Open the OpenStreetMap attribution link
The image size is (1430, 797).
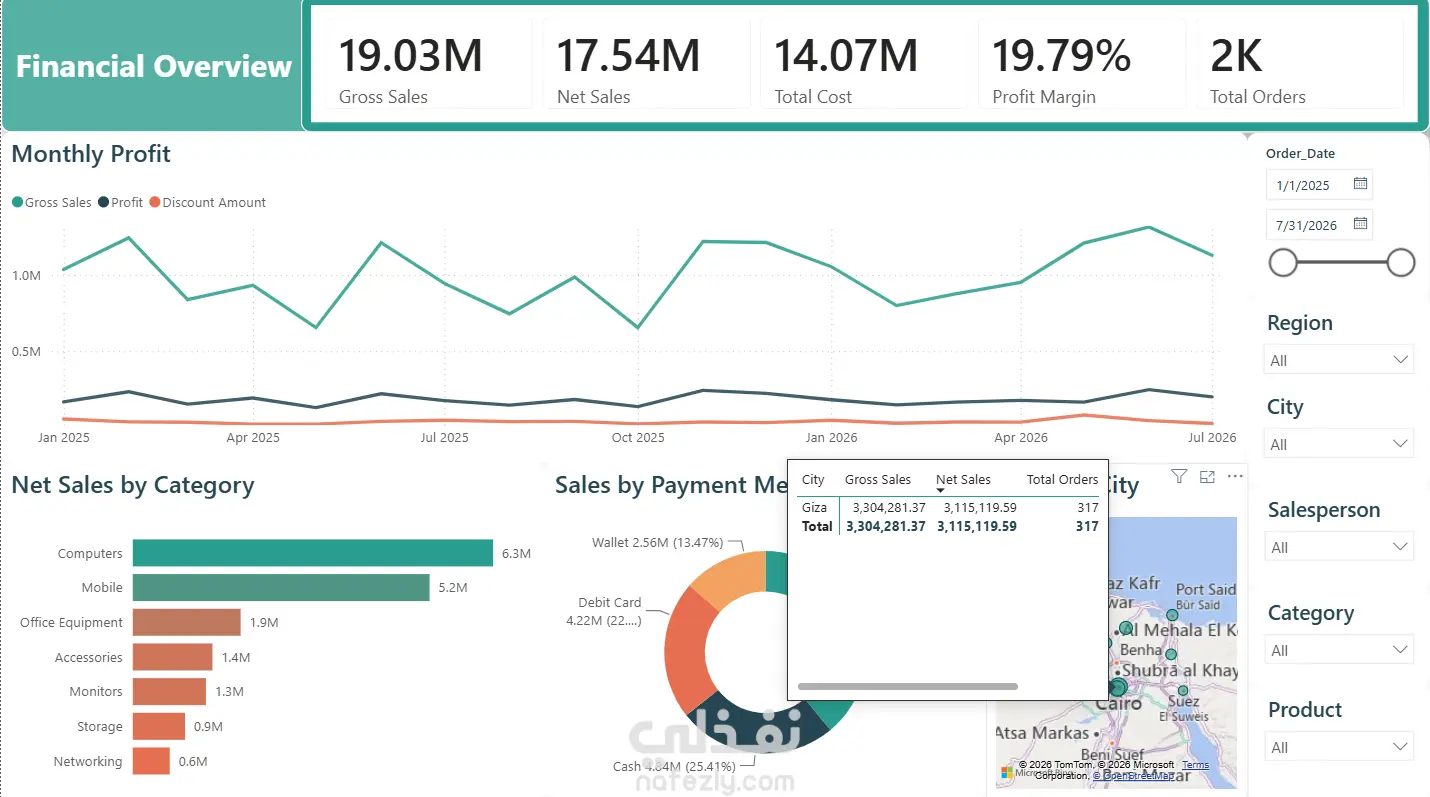[1133, 775]
